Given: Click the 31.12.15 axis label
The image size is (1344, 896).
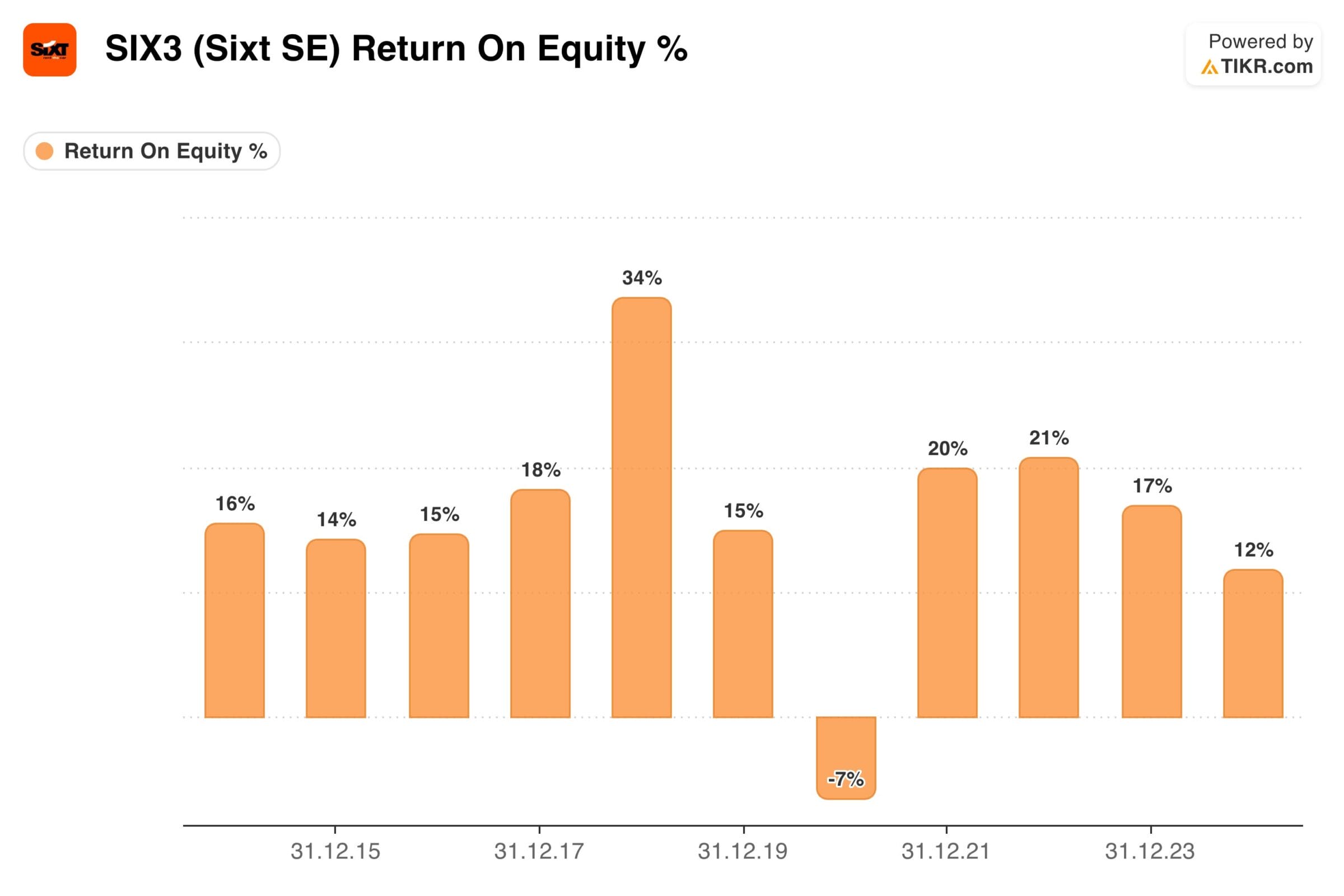Looking at the screenshot, I should (x=335, y=851).
